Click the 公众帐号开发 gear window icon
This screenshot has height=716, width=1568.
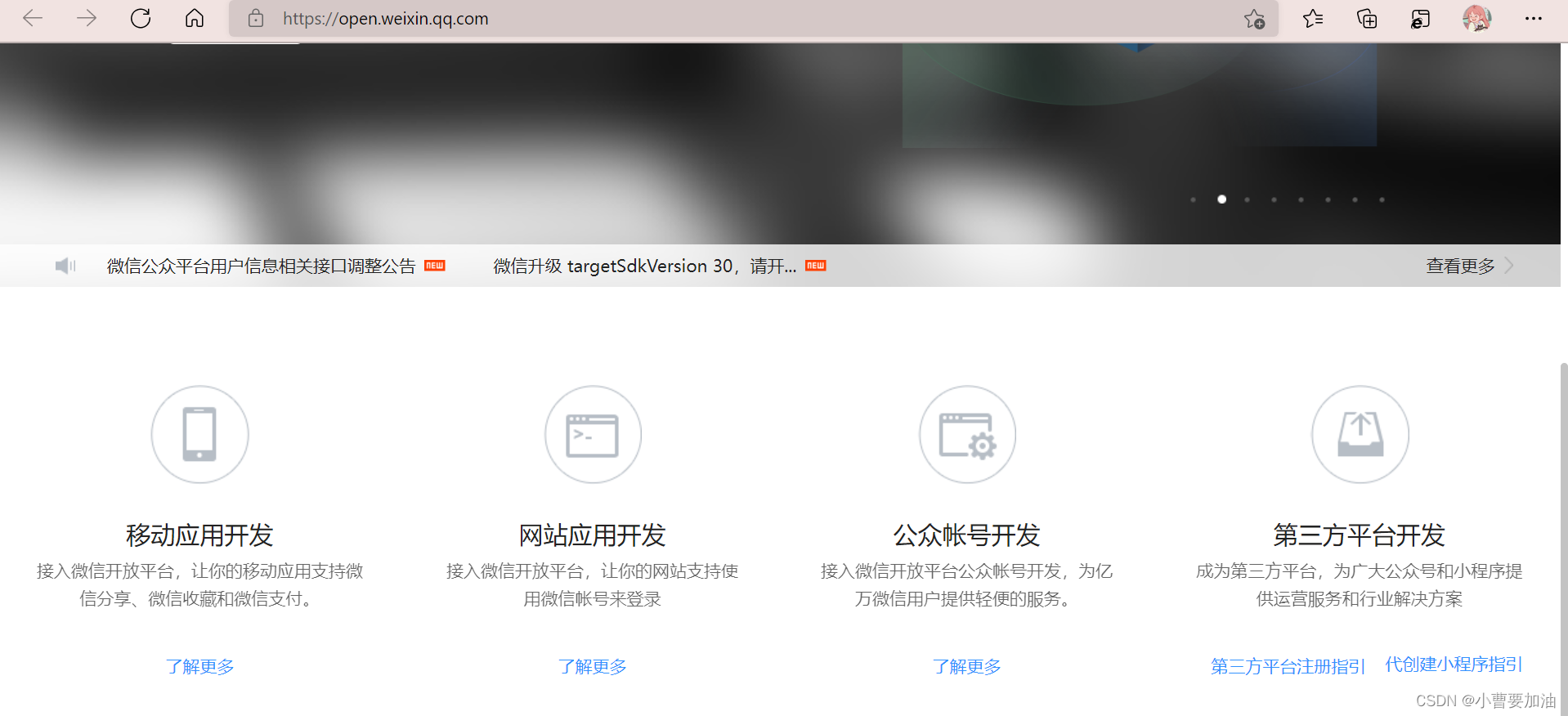pyautogui.click(x=967, y=434)
